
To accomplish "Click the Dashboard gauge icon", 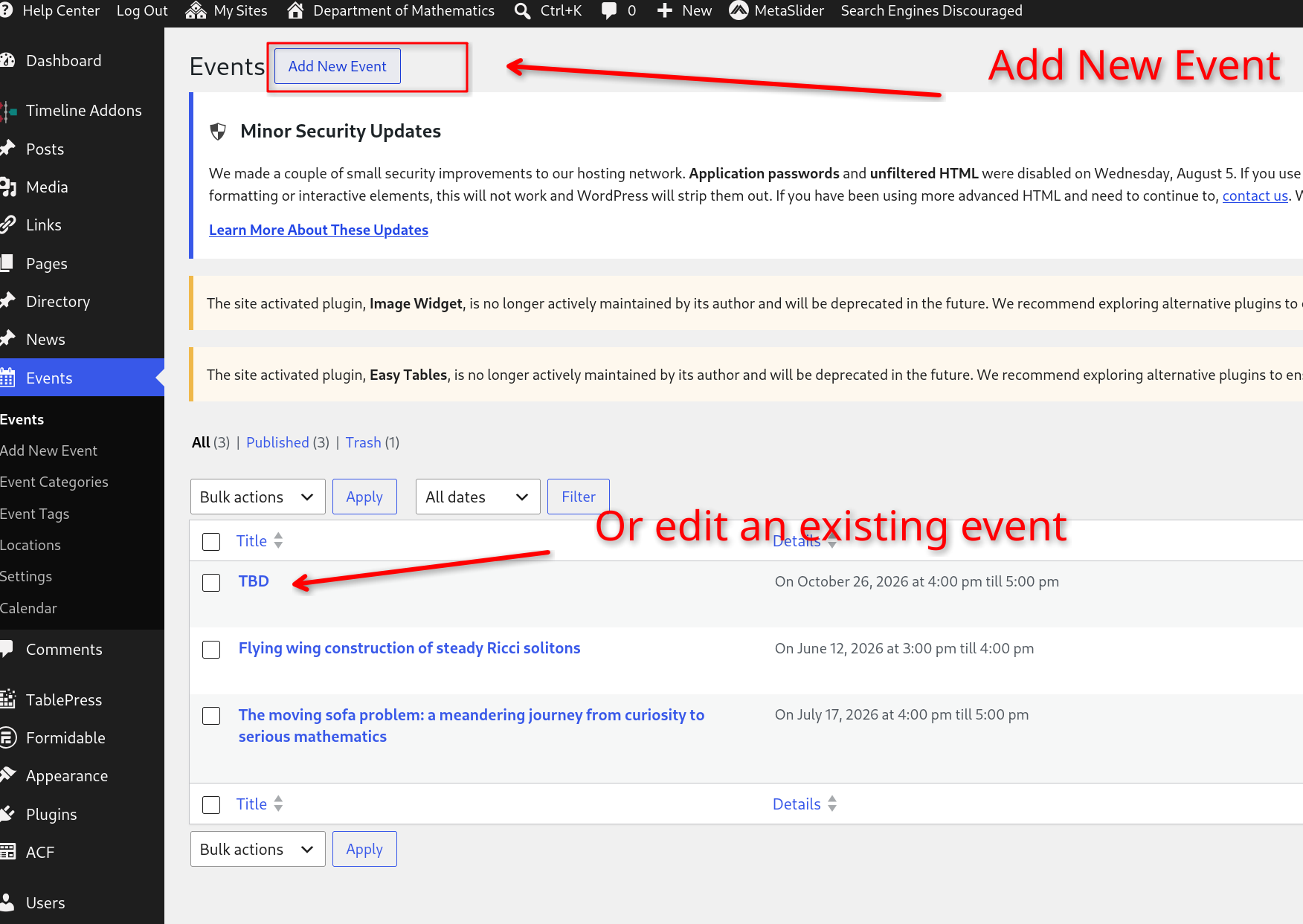I will click(7, 61).
